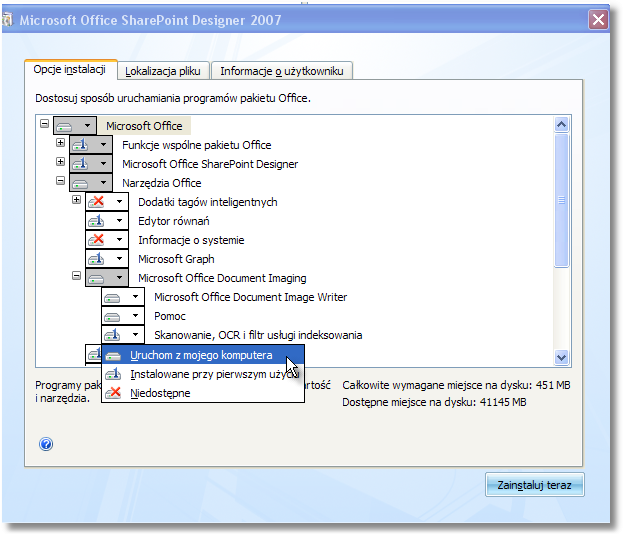The width and height of the screenshot is (624, 537).
Task: Open install-mode dropdown arrow for Microsoft Office
Action: coord(87,126)
